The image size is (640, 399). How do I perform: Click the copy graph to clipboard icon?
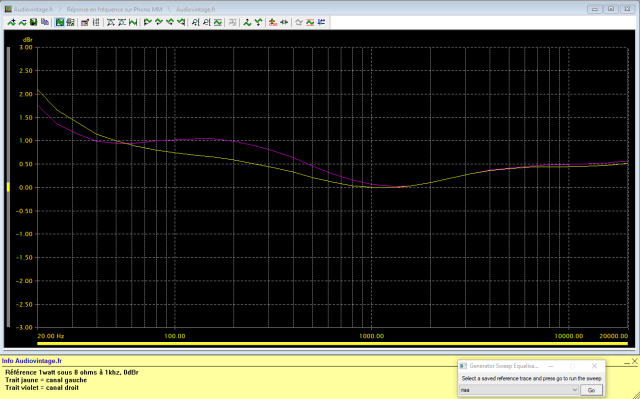click(x=45, y=22)
